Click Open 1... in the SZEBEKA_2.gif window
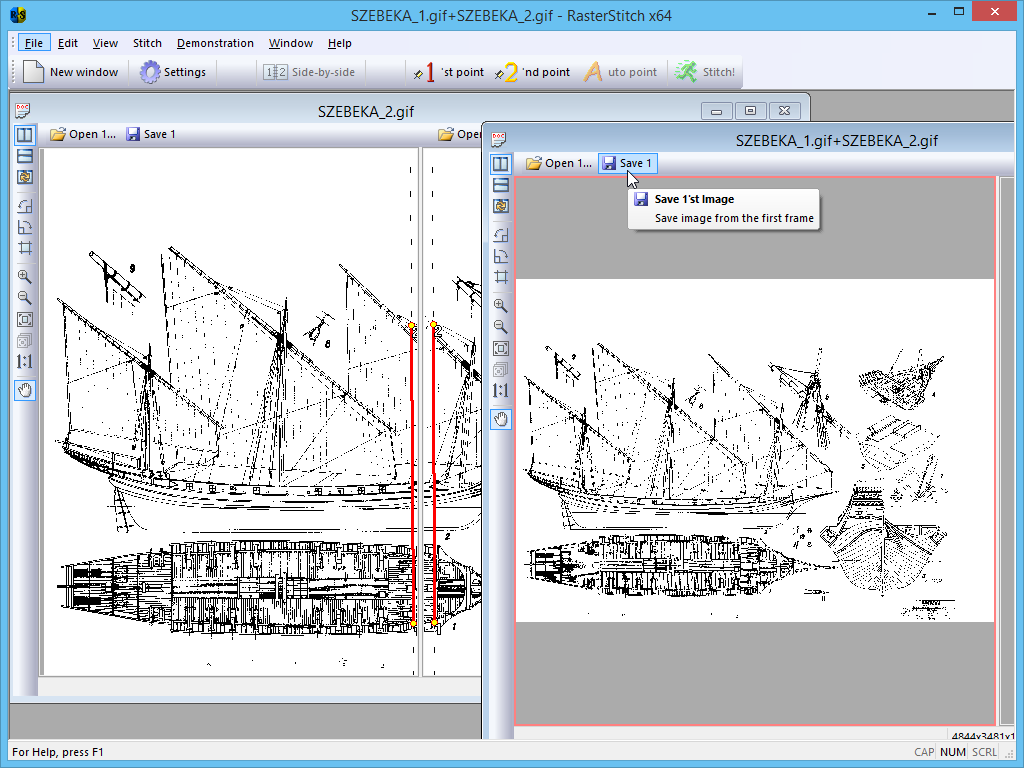This screenshot has height=768, width=1024. tap(83, 134)
